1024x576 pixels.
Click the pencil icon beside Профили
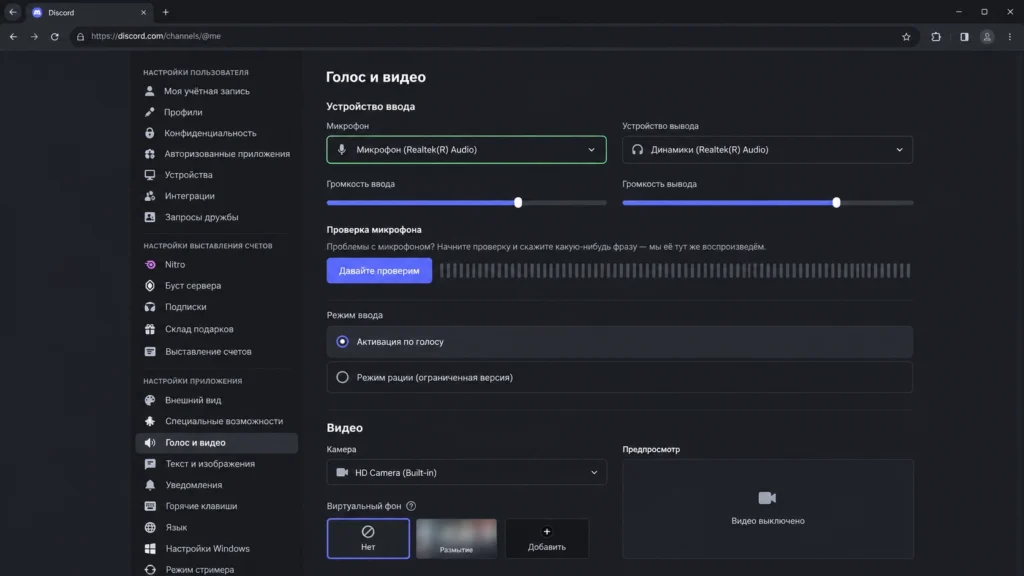pyautogui.click(x=150, y=112)
